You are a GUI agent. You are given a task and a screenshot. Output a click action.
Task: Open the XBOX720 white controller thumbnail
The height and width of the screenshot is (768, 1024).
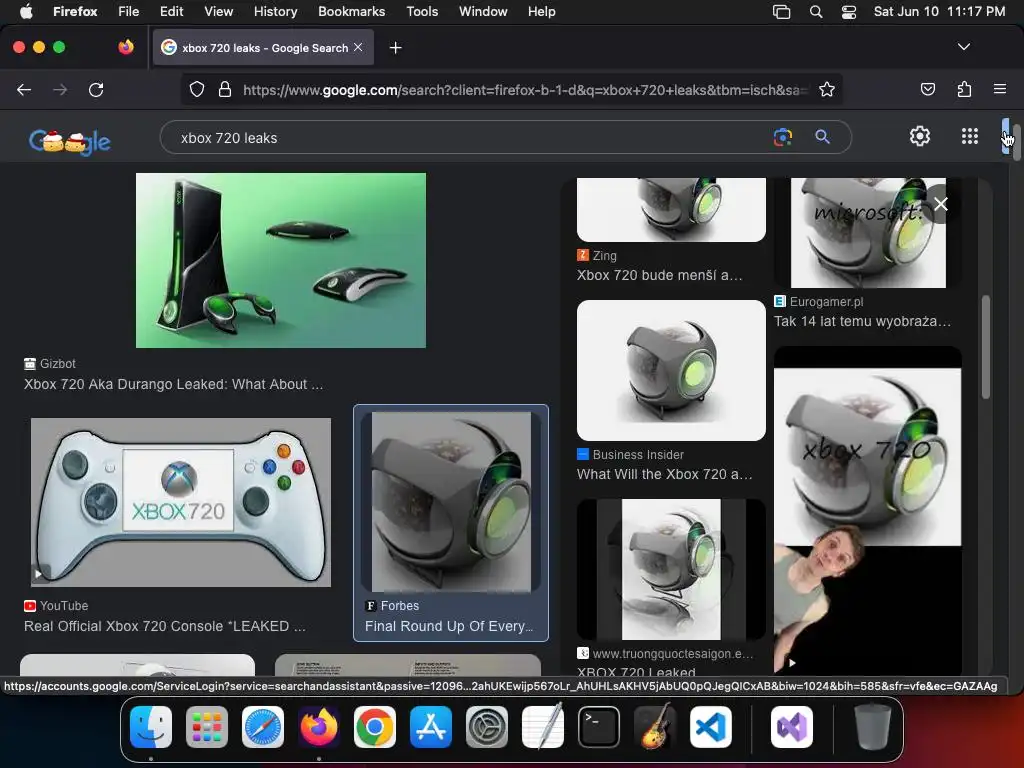click(181, 502)
